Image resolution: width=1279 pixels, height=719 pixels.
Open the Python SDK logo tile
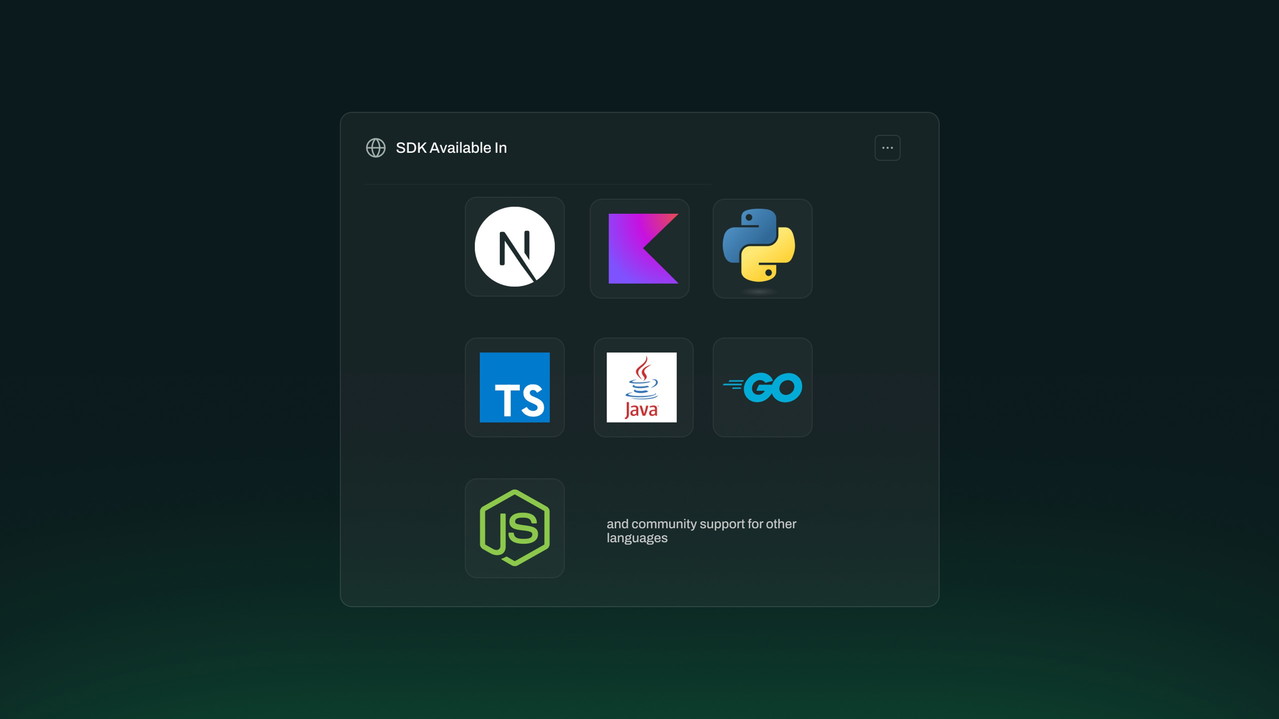click(x=762, y=248)
